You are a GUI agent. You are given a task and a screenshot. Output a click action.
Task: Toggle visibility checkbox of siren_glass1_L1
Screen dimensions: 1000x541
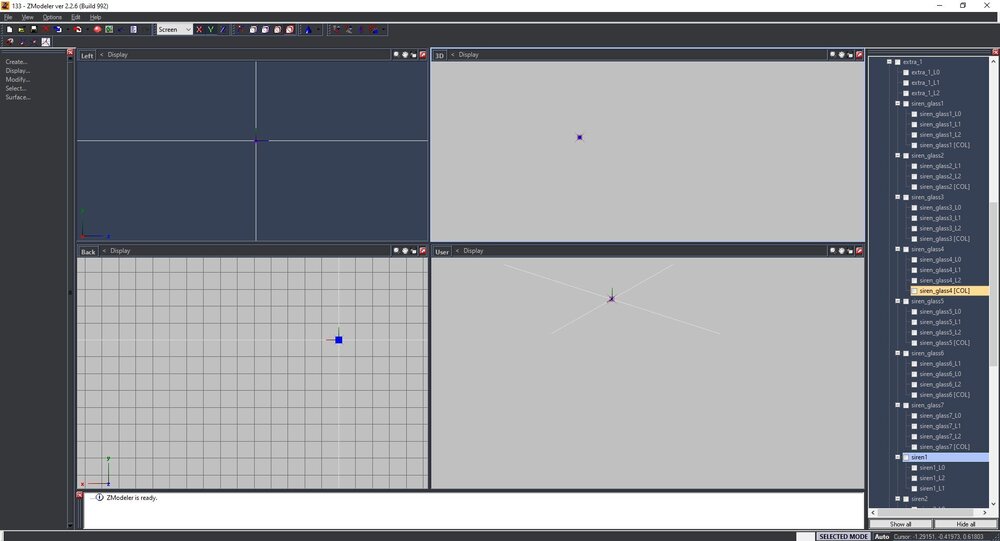click(x=914, y=124)
